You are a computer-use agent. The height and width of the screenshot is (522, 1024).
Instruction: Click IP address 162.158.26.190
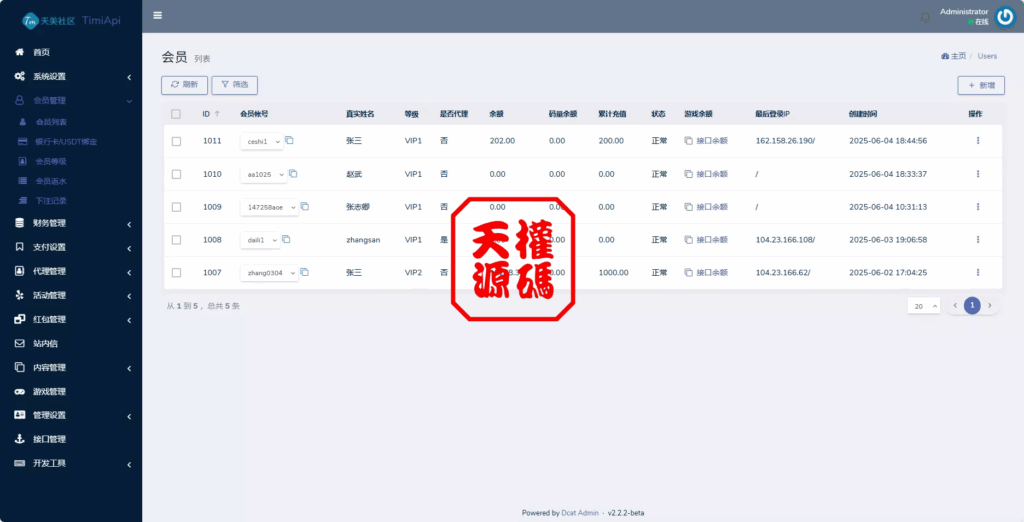pos(785,140)
